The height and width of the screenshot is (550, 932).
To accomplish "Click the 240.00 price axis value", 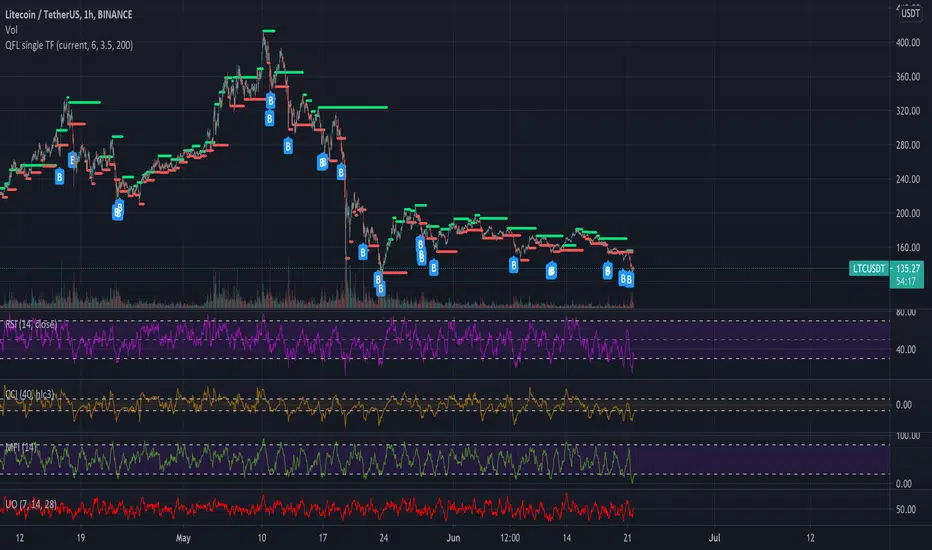I will tap(908, 179).
